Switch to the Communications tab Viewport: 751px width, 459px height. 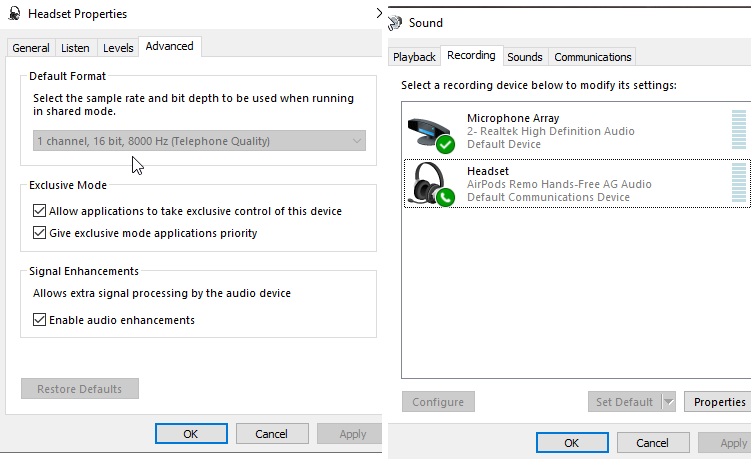(x=592, y=57)
